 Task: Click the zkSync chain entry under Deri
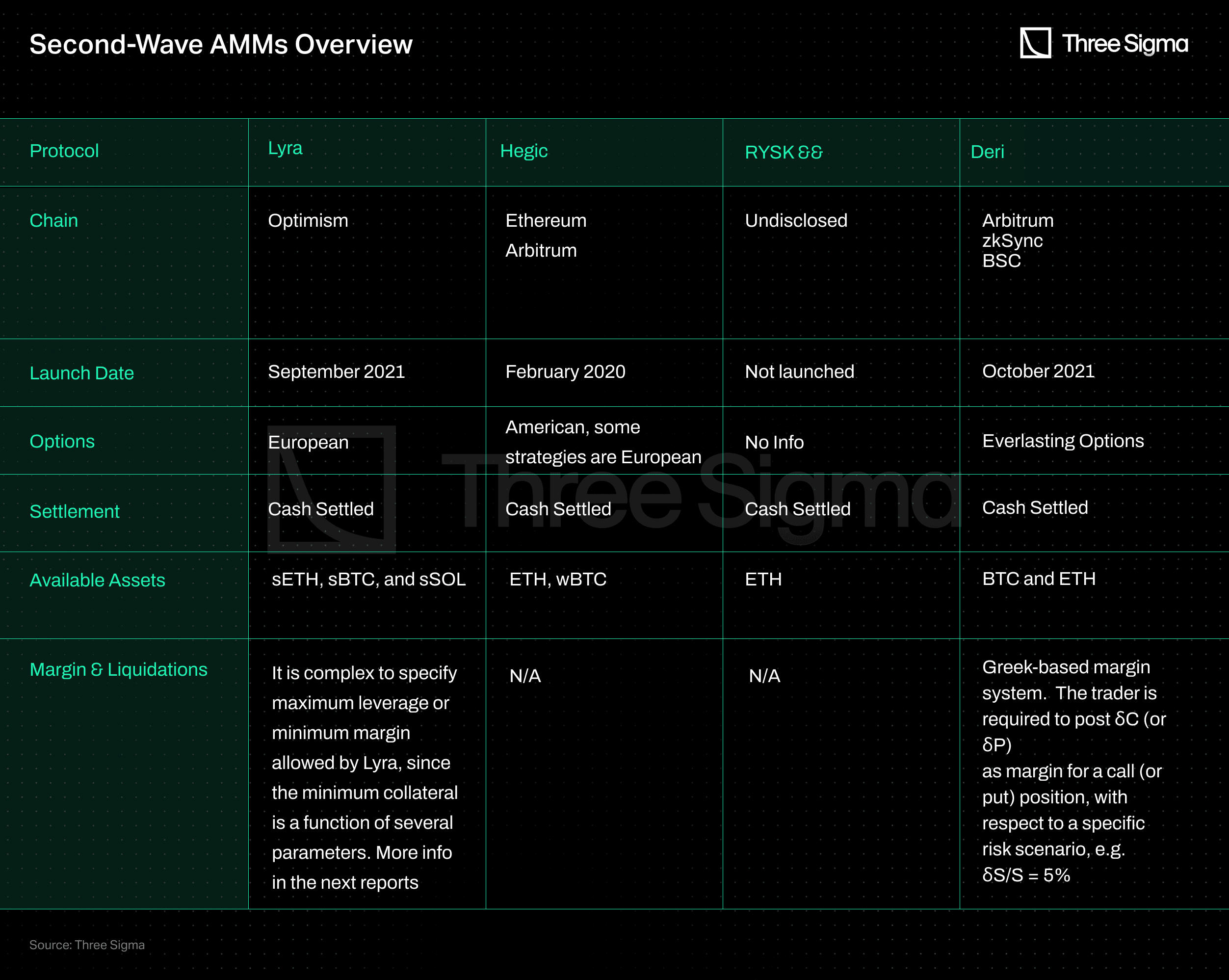(1012, 240)
